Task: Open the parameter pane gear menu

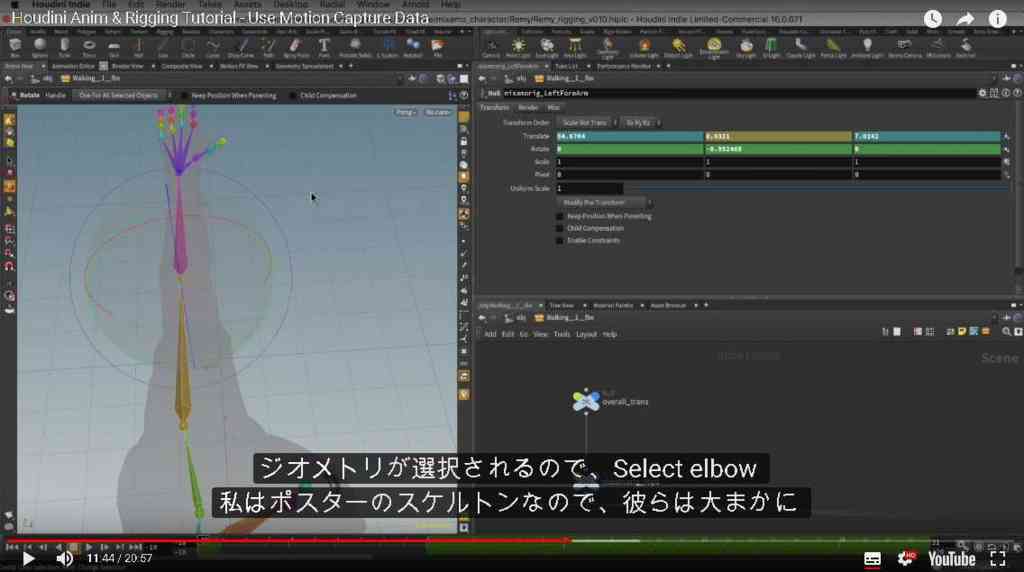Action: point(982,93)
